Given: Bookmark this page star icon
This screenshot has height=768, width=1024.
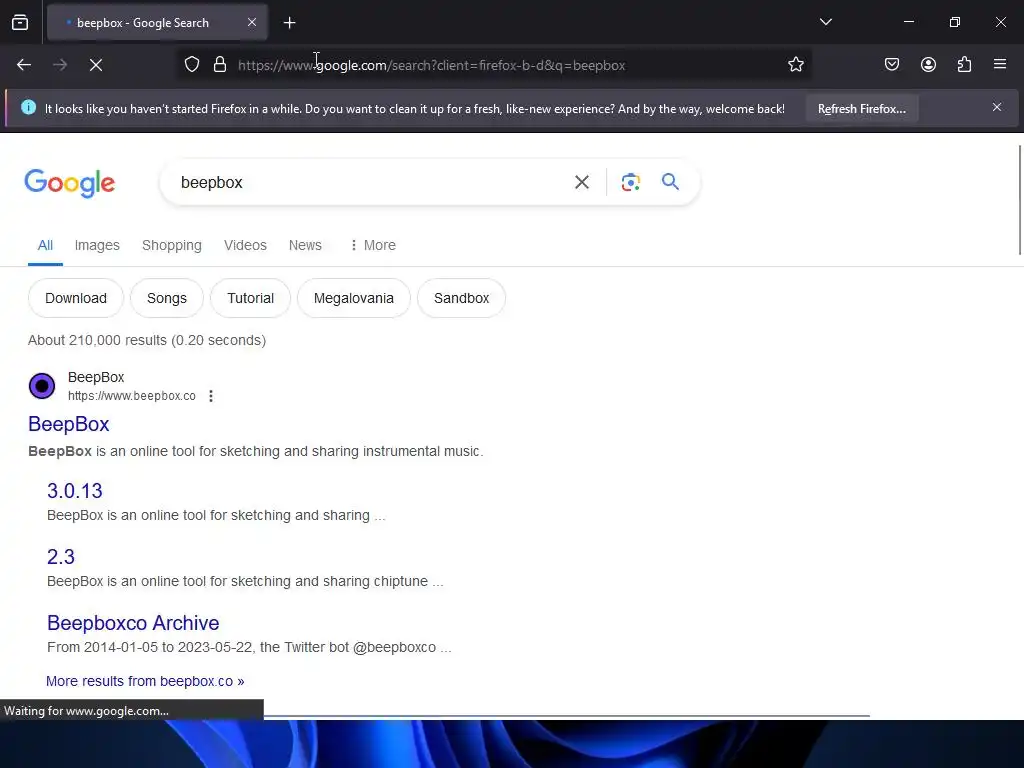Looking at the screenshot, I should click(795, 65).
